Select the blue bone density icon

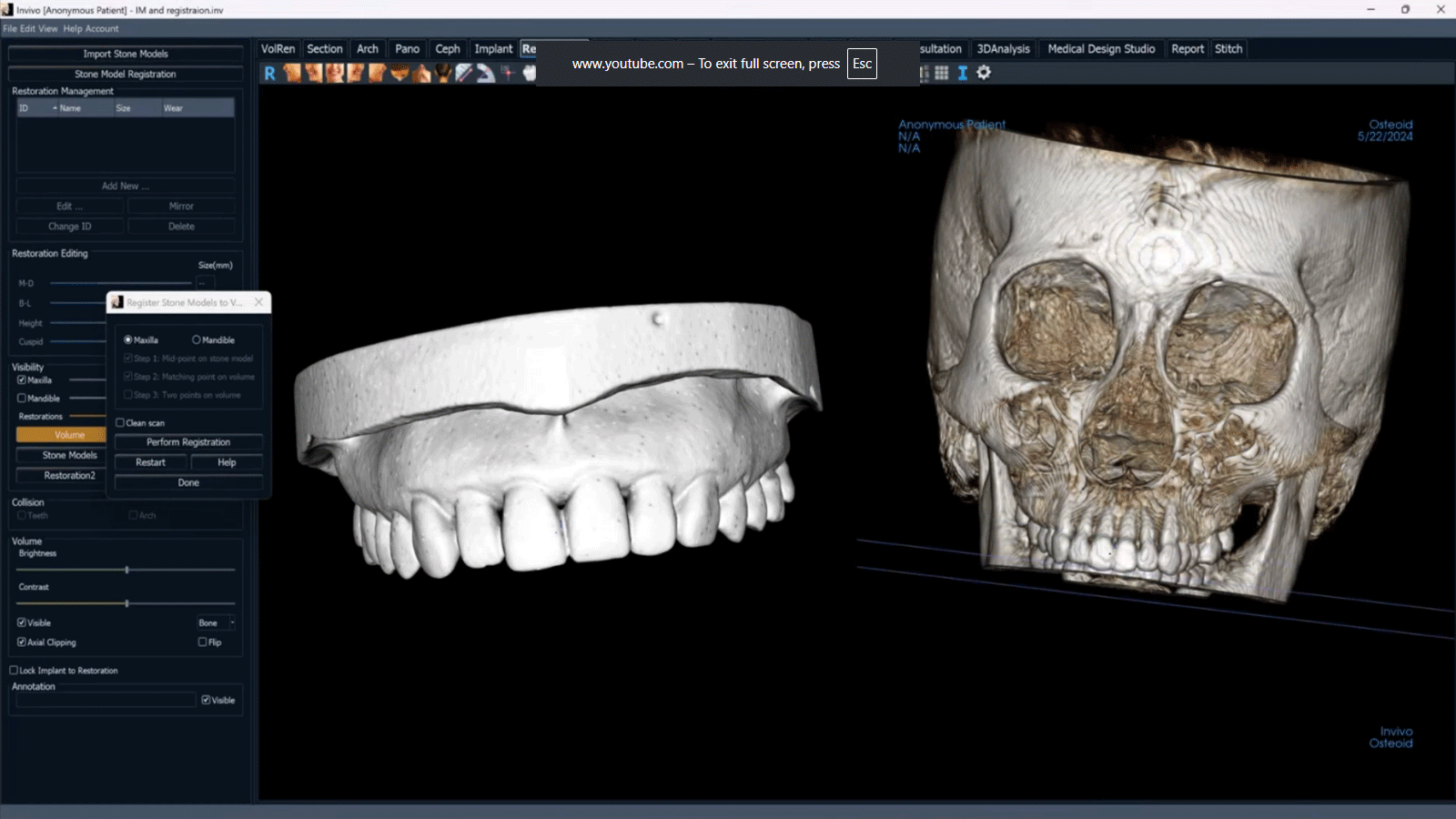(963, 74)
